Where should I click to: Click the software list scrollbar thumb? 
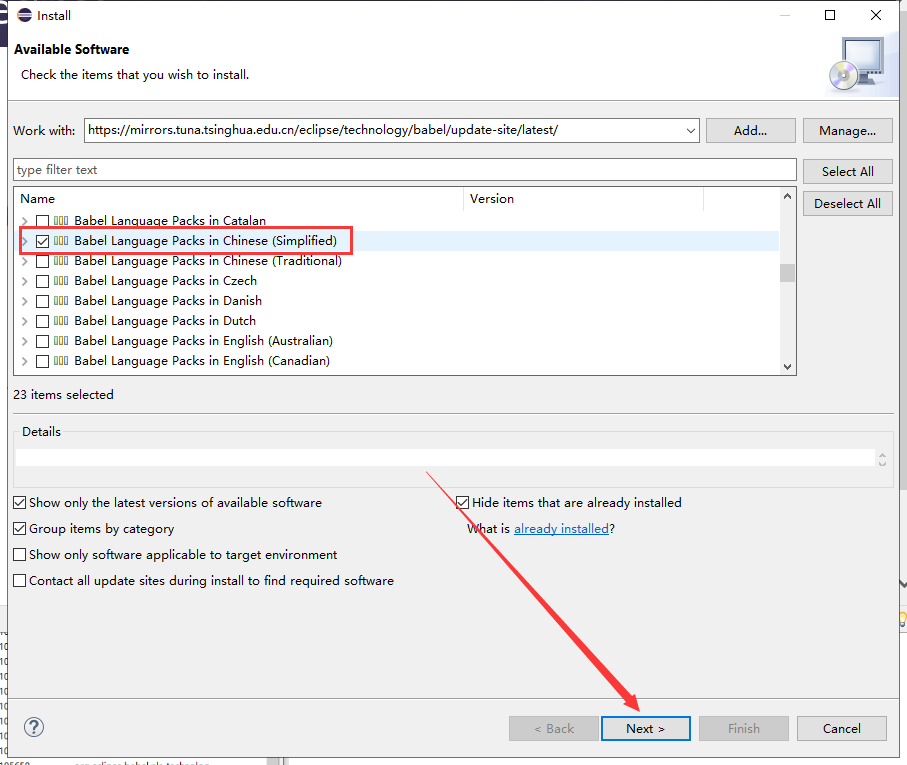[x=787, y=273]
